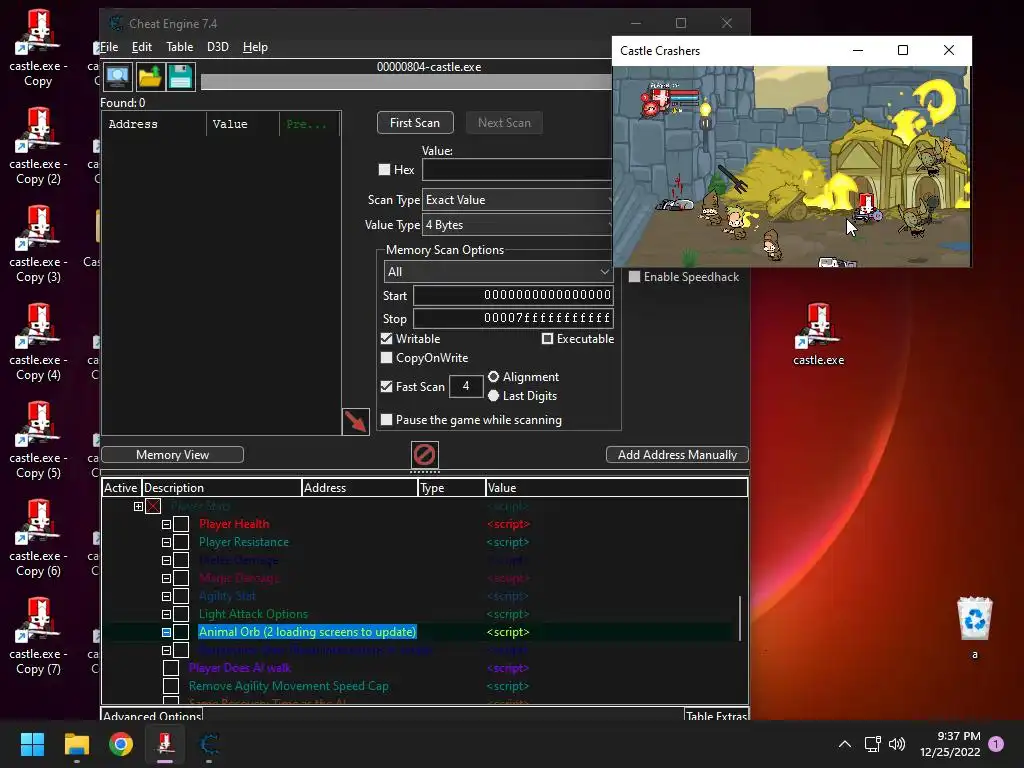Viewport: 1024px width, 768px height.
Task: Open the Recycle Bin named a
Action: pyautogui.click(x=974, y=628)
